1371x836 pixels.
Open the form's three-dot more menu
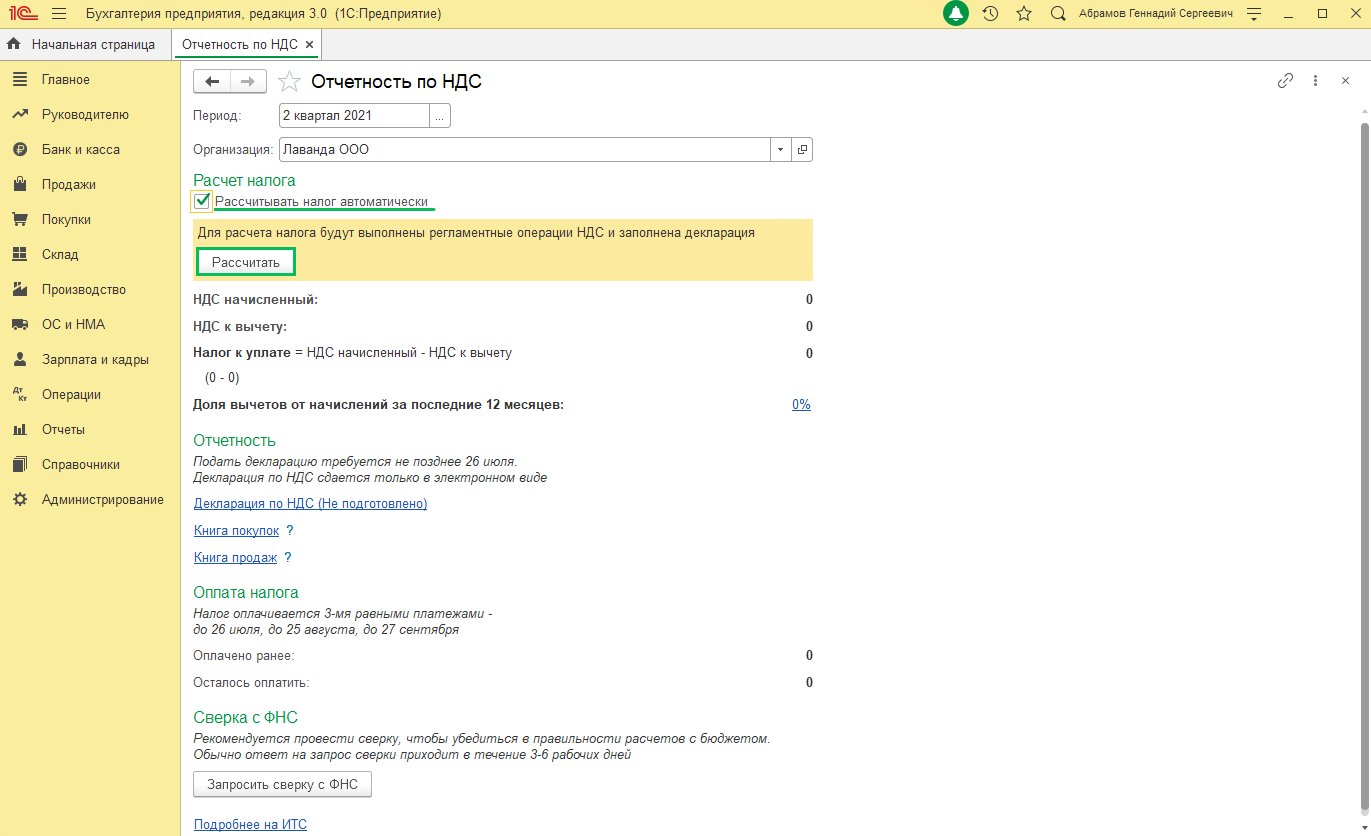1316,81
